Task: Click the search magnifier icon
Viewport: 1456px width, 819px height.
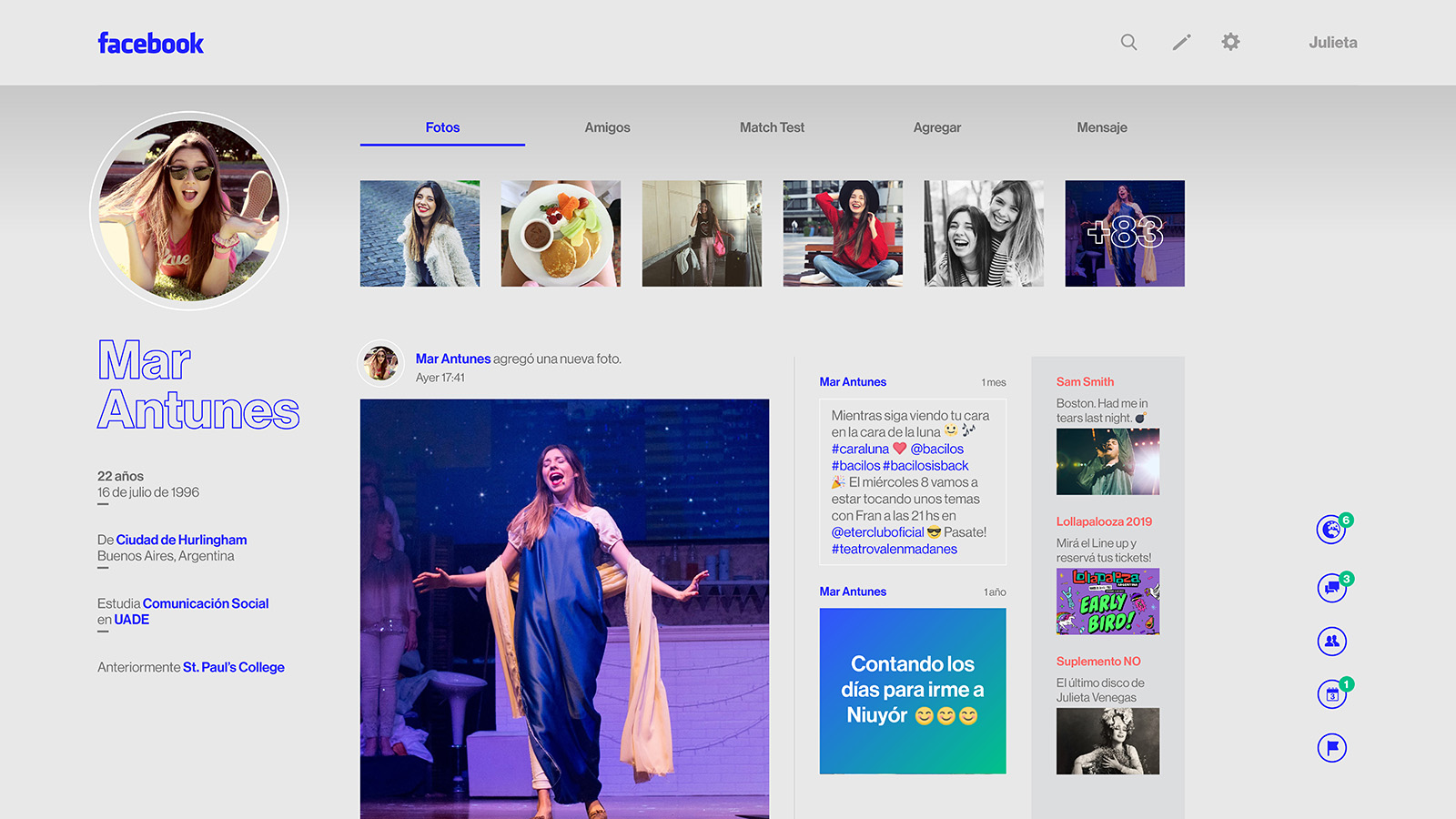Action: pyautogui.click(x=1128, y=42)
